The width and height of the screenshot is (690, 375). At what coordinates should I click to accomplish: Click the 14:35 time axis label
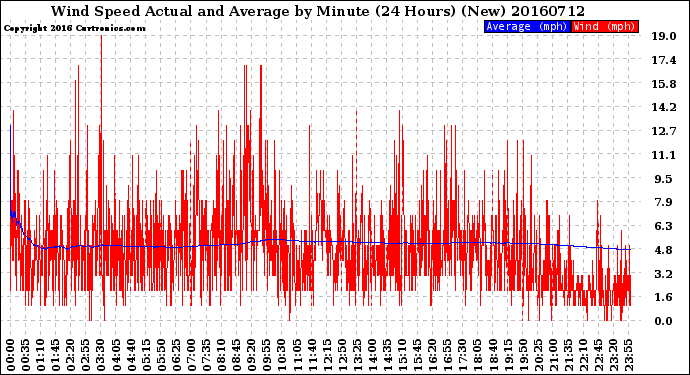(387, 355)
